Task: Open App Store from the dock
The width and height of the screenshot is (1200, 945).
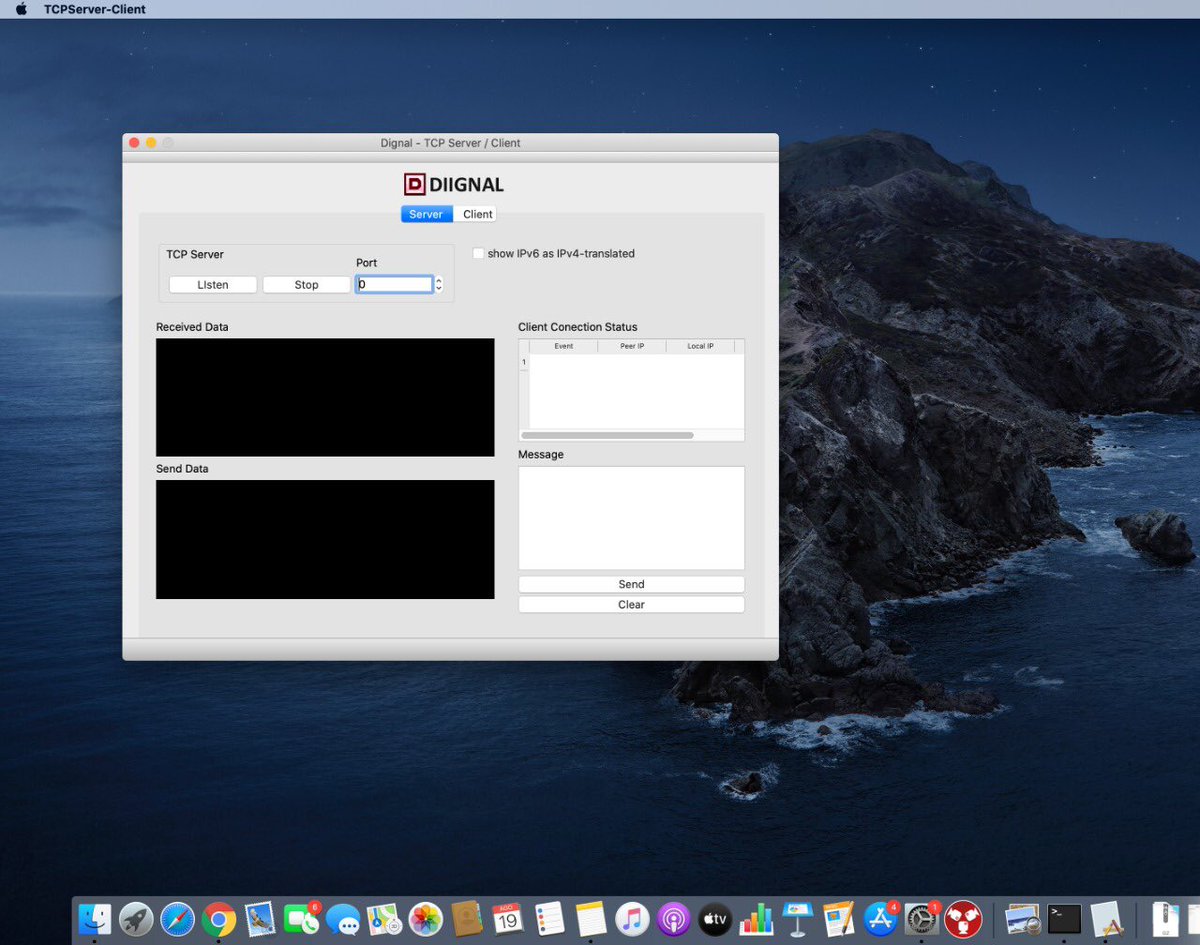Action: tap(880, 919)
